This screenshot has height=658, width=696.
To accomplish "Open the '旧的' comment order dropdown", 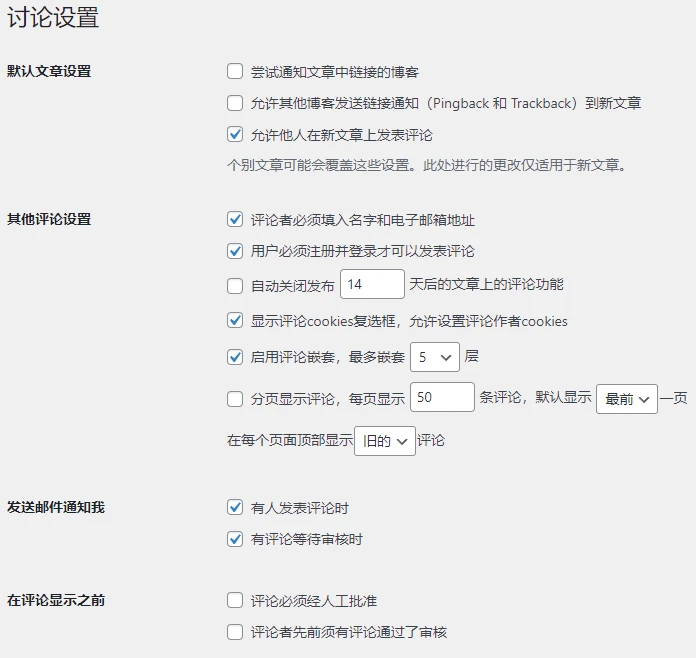I will 385,441.
